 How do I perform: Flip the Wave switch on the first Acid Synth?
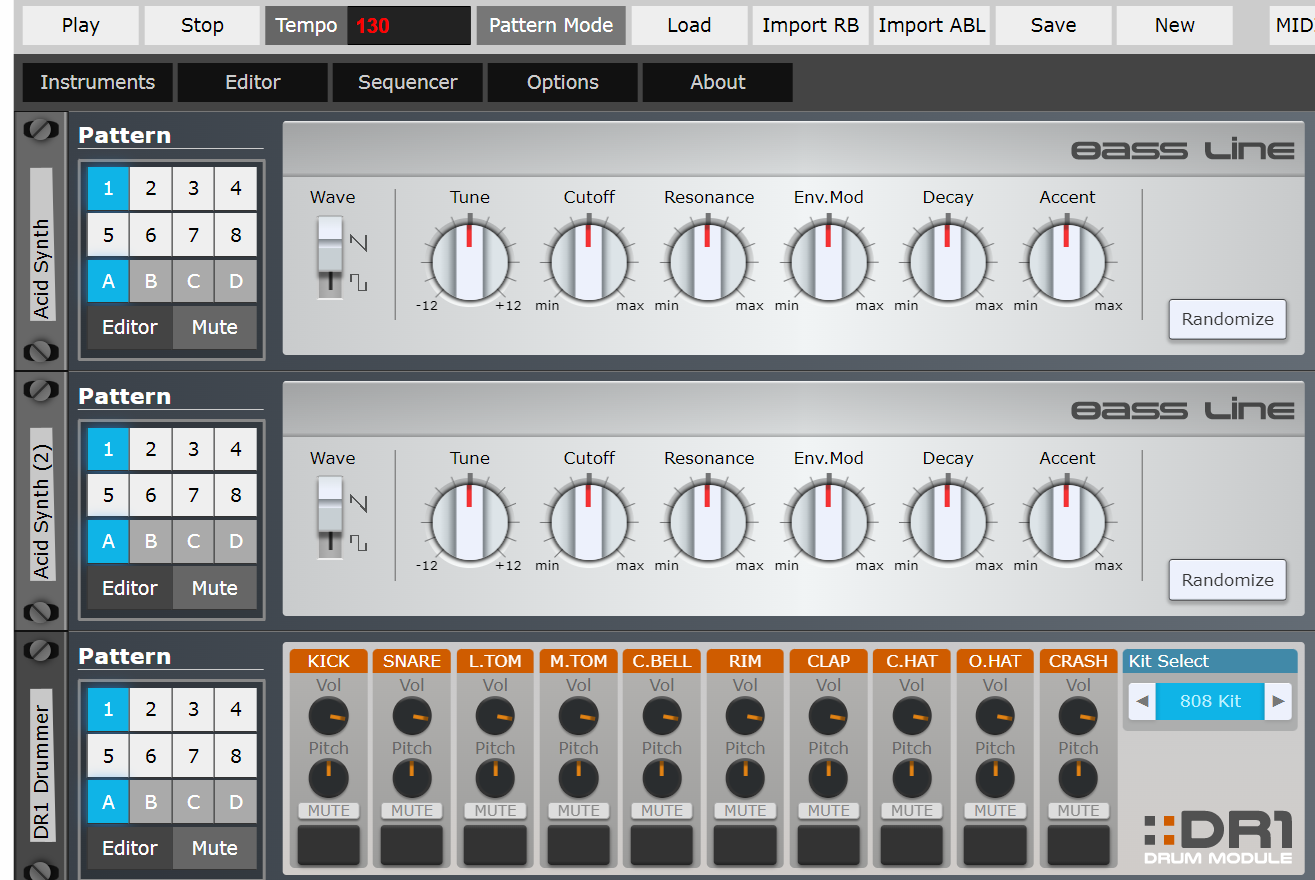[x=330, y=257]
